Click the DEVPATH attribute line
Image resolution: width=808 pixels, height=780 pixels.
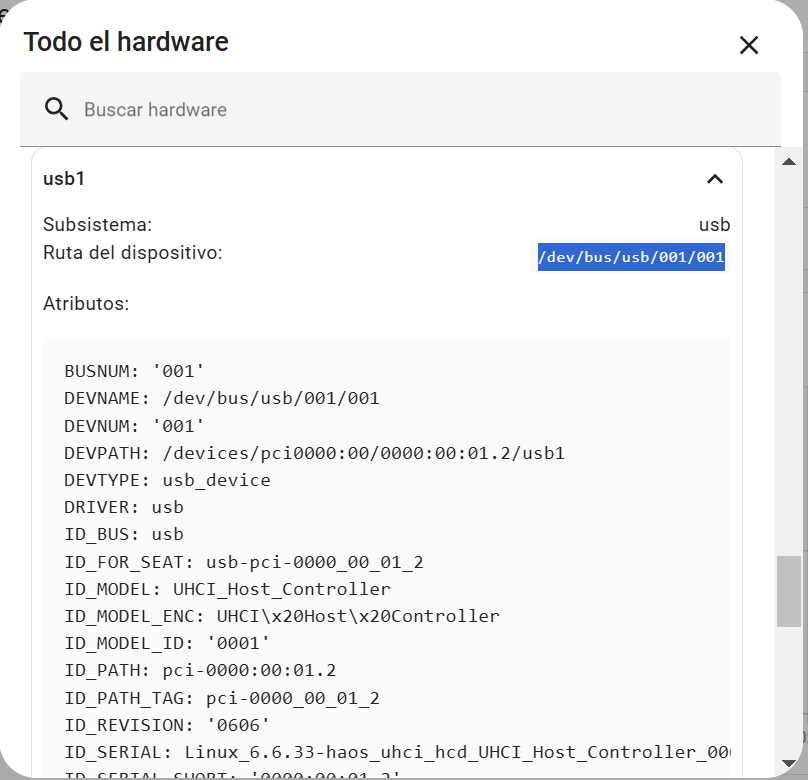[x=314, y=453]
